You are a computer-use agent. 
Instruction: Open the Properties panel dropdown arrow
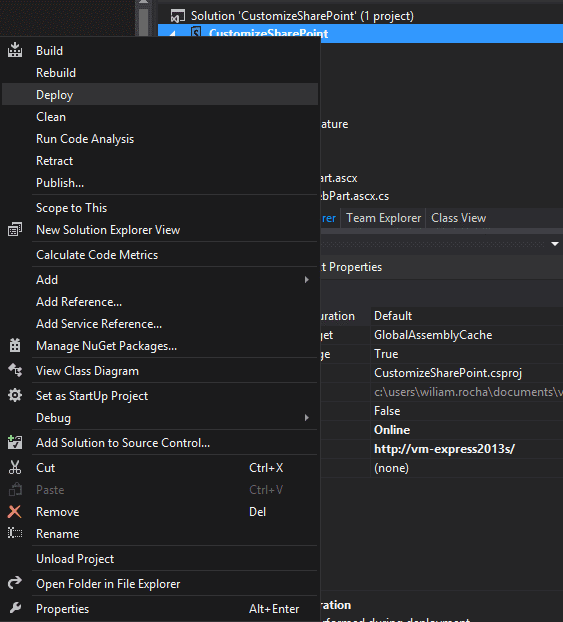555,244
